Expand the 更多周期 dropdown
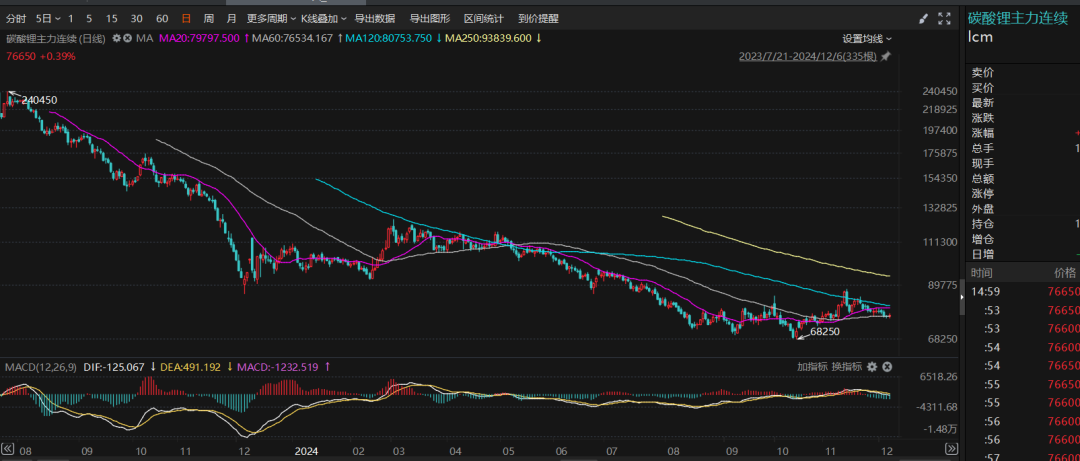Viewport: 1080px width, 461px height. tap(268, 18)
